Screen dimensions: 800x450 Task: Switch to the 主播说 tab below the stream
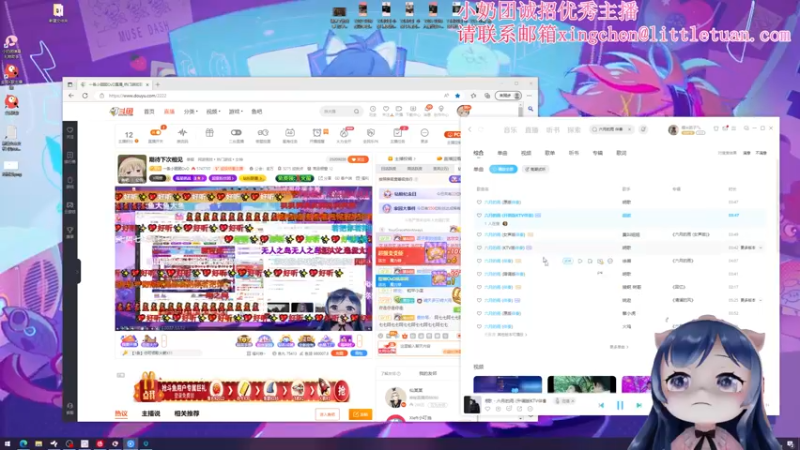pyautogui.click(x=151, y=413)
